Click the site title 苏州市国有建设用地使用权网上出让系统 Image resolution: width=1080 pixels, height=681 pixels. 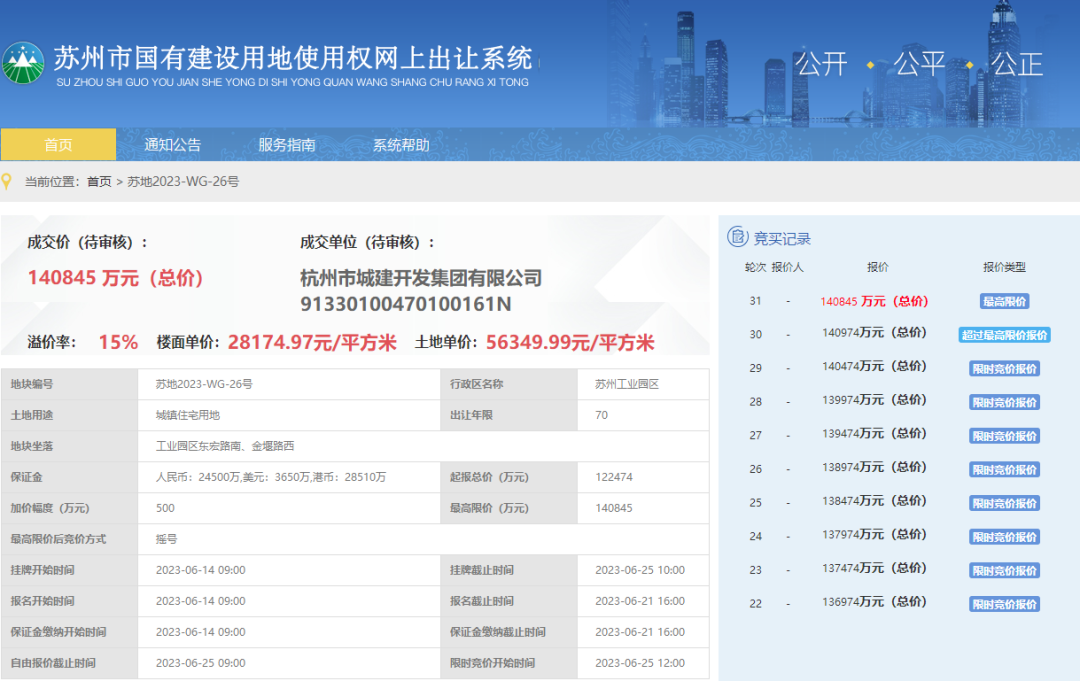pos(293,59)
